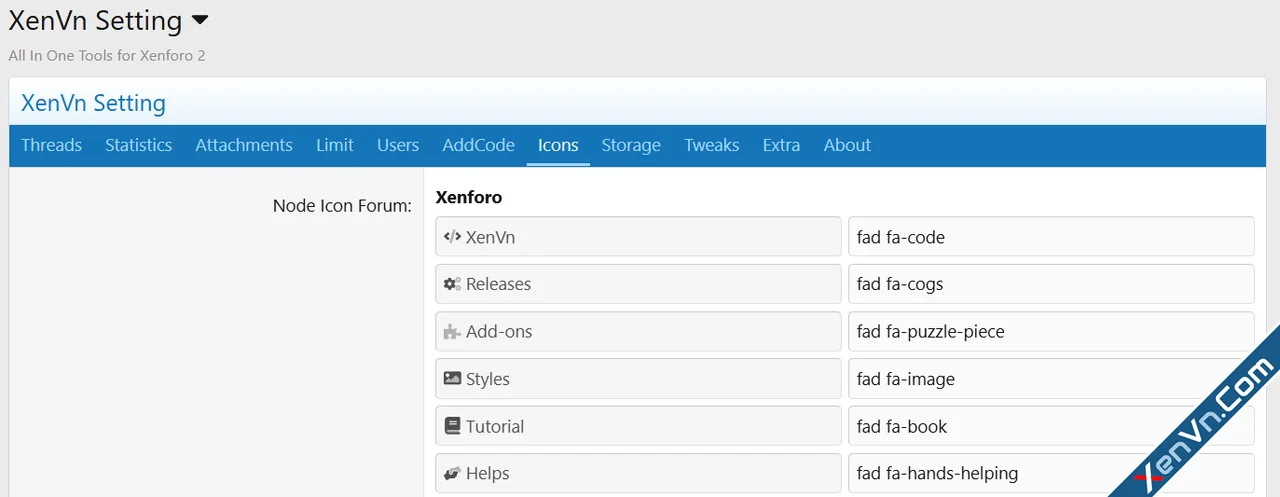The width and height of the screenshot is (1280, 497).
Task: Click the puzzle piece icon beside Add-ons
Action: (x=452, y=332)
